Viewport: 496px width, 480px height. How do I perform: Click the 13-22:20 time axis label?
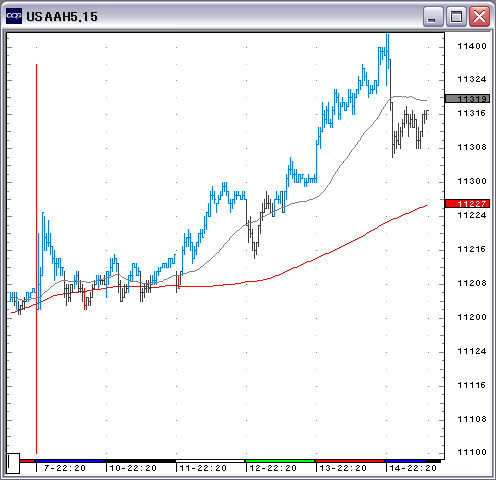click(x=343, y=468)
